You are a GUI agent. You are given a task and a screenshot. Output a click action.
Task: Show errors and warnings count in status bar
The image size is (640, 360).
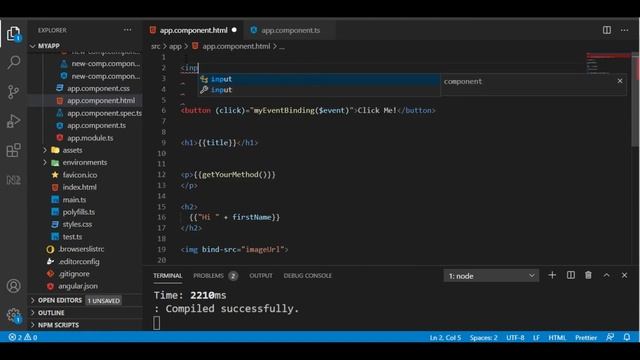23,337
